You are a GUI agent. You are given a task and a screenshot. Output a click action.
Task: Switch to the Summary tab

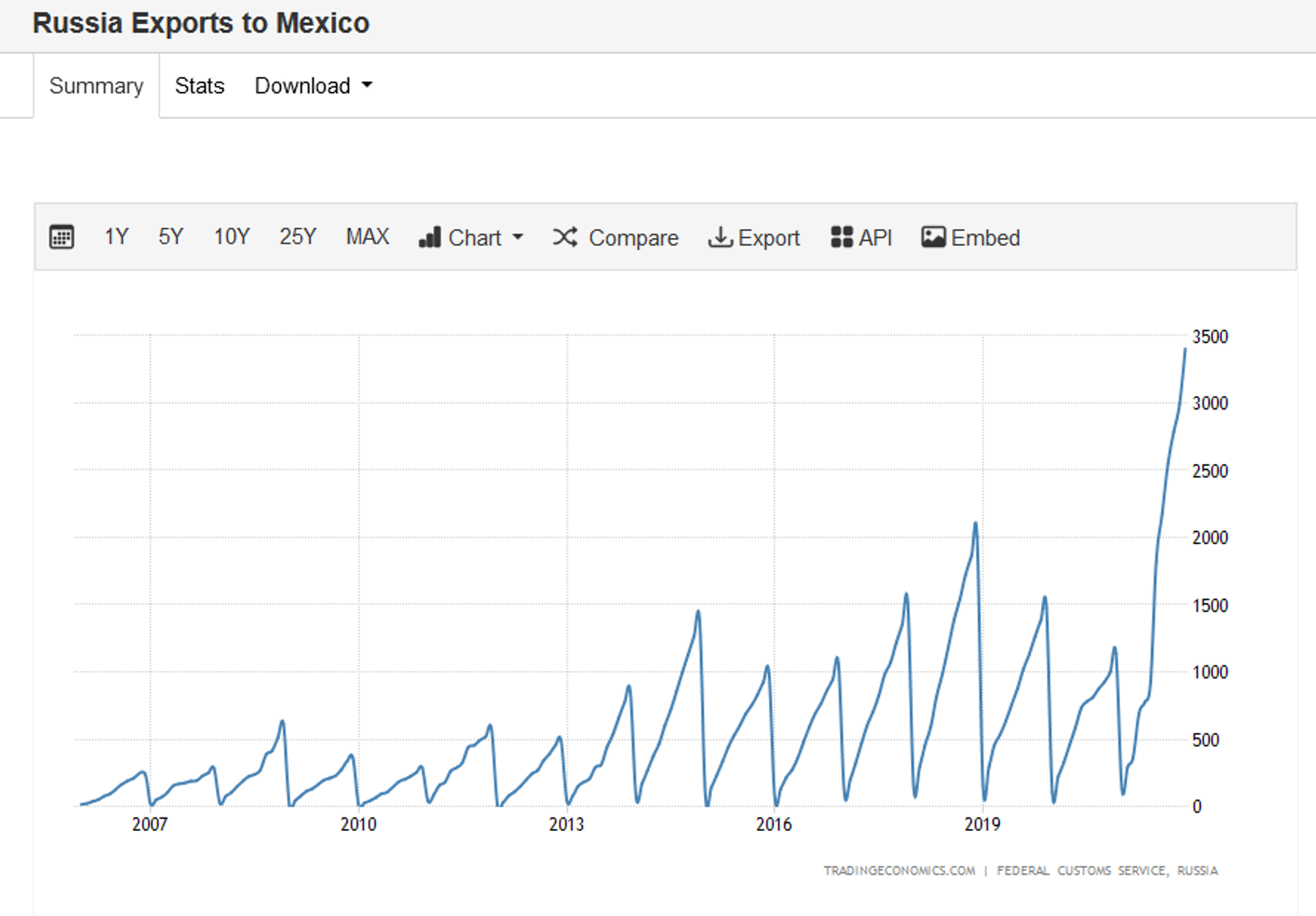[97, 86]
